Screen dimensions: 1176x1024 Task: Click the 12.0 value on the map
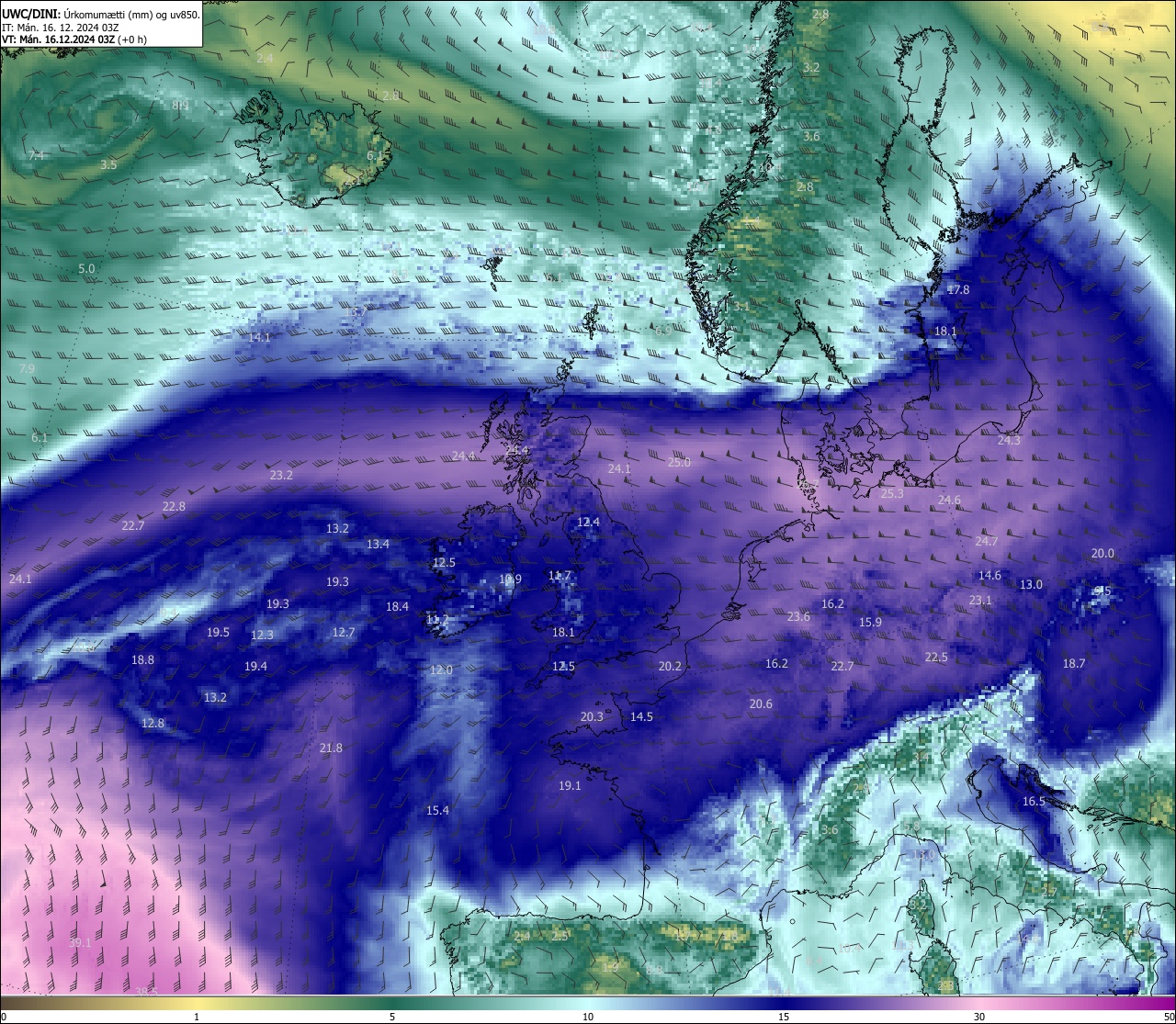[x=441, y=670]
